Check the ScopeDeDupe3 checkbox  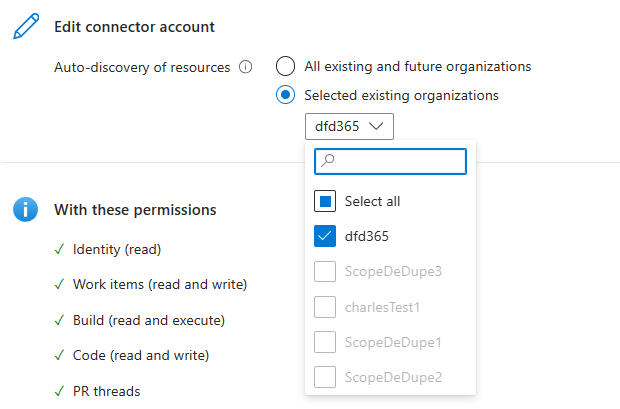click(325, 271)
